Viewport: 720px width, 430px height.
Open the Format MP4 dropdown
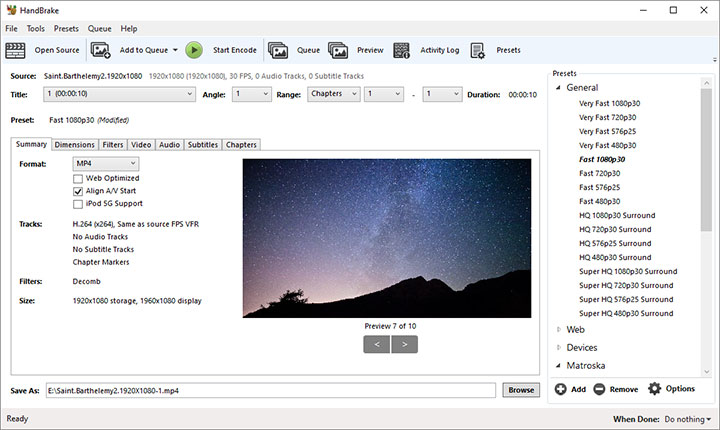pyautogui.click(x=106, y=164)
